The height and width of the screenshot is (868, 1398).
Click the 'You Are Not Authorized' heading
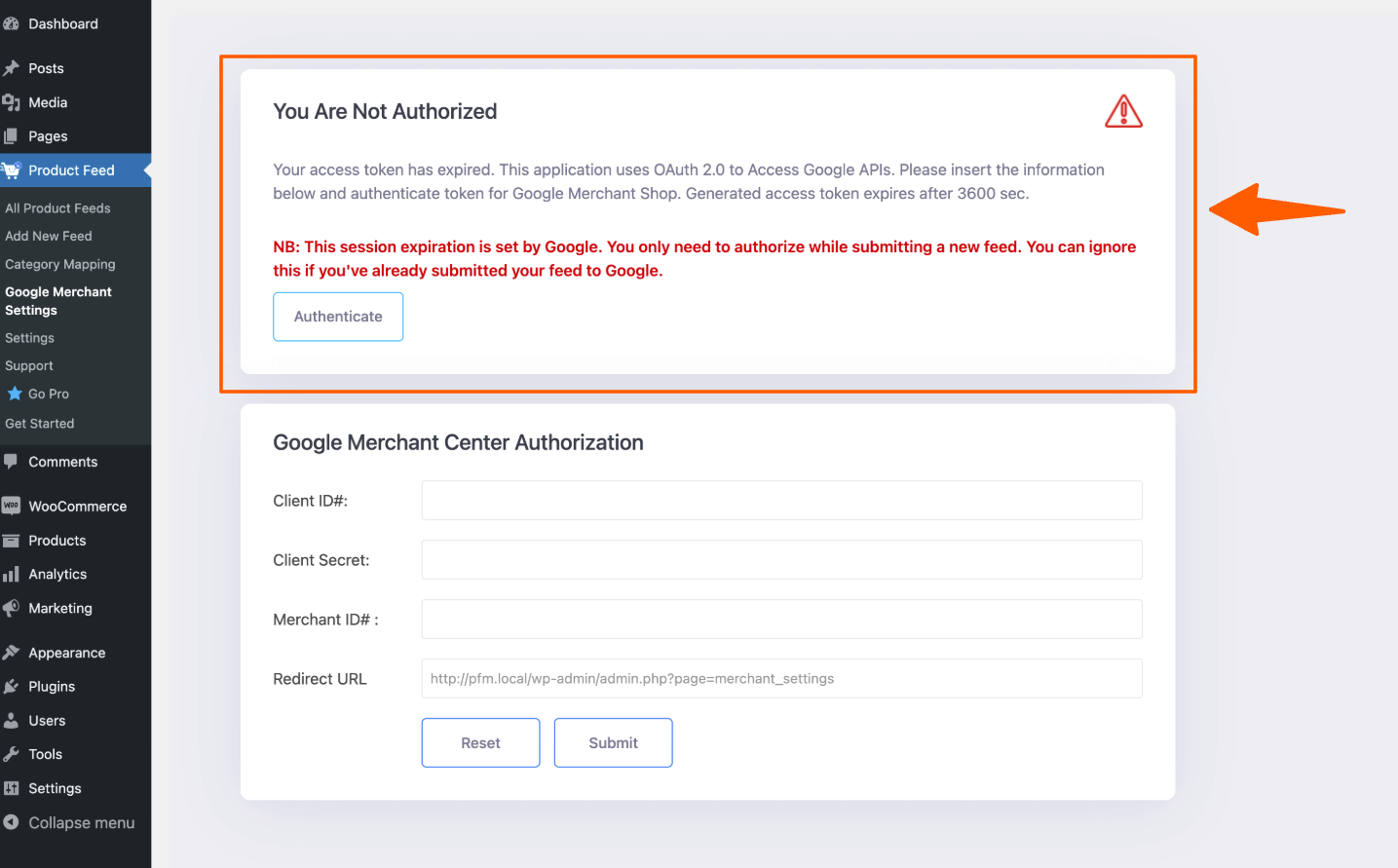(x=385, y=111)
